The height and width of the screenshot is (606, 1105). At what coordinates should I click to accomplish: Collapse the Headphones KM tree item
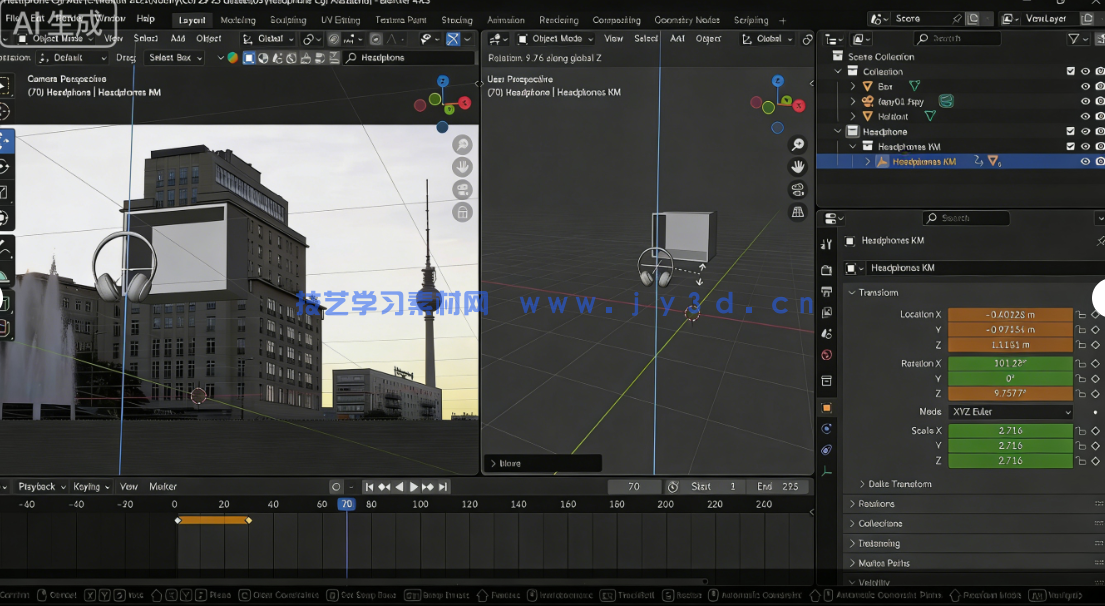tap(851, 145)
